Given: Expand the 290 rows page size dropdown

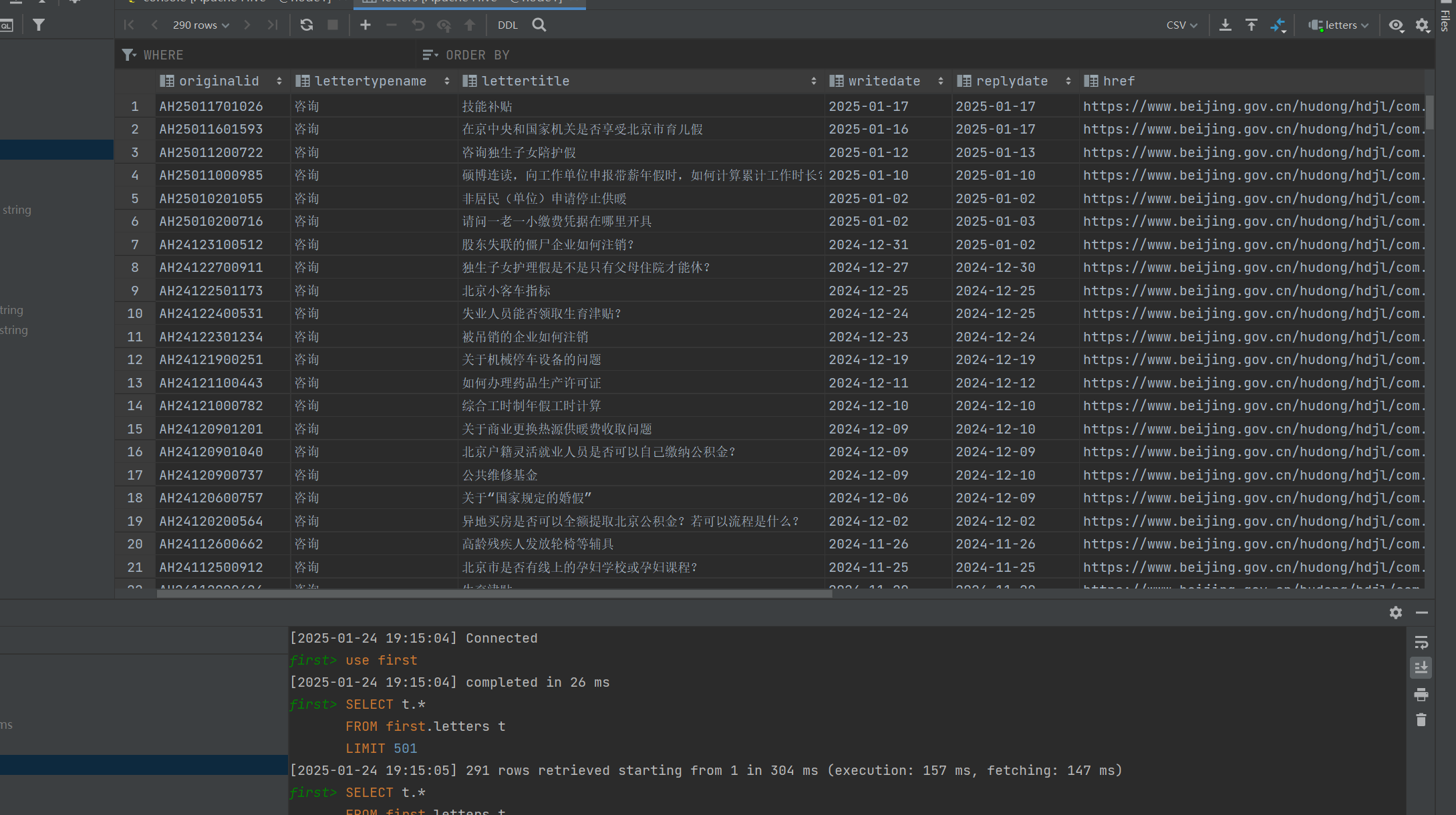Looking at the screenshot, I should click(x=200, y=25).
